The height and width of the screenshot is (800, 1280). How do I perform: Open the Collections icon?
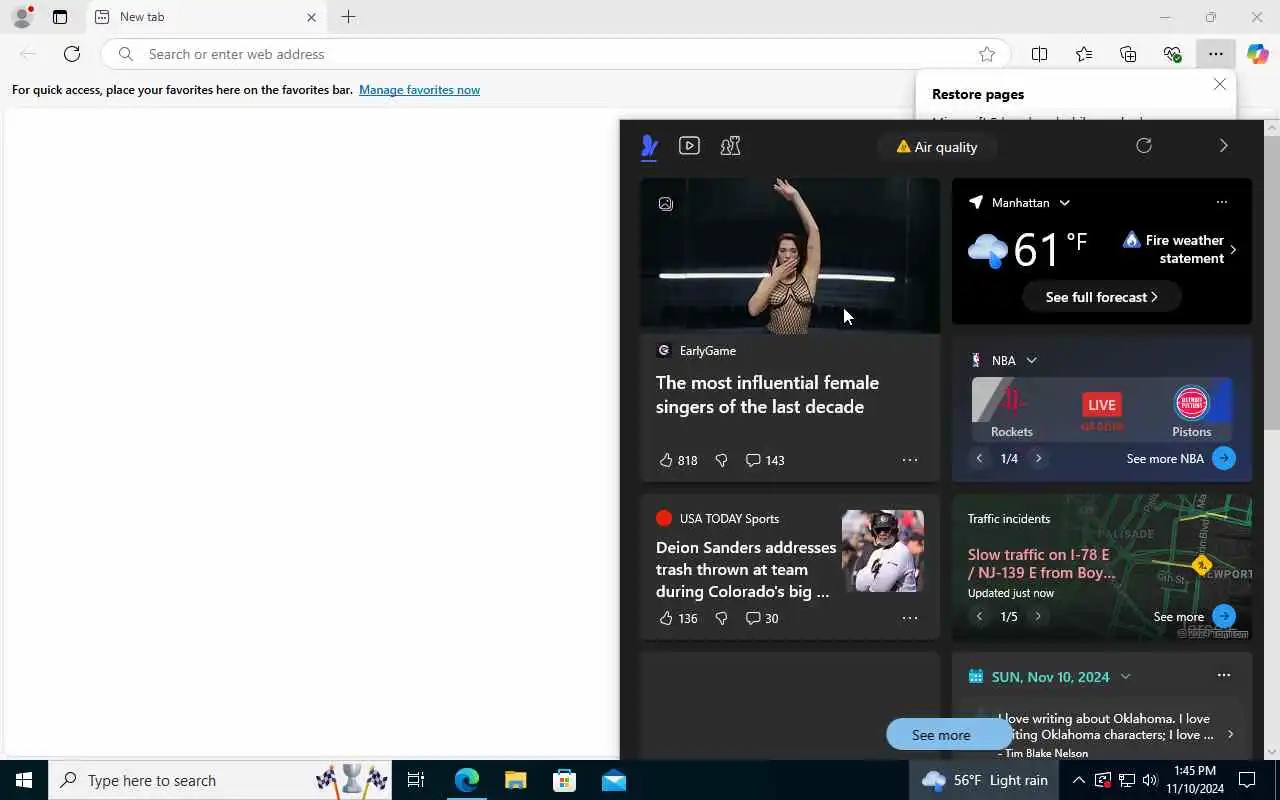click(1128, 54)
